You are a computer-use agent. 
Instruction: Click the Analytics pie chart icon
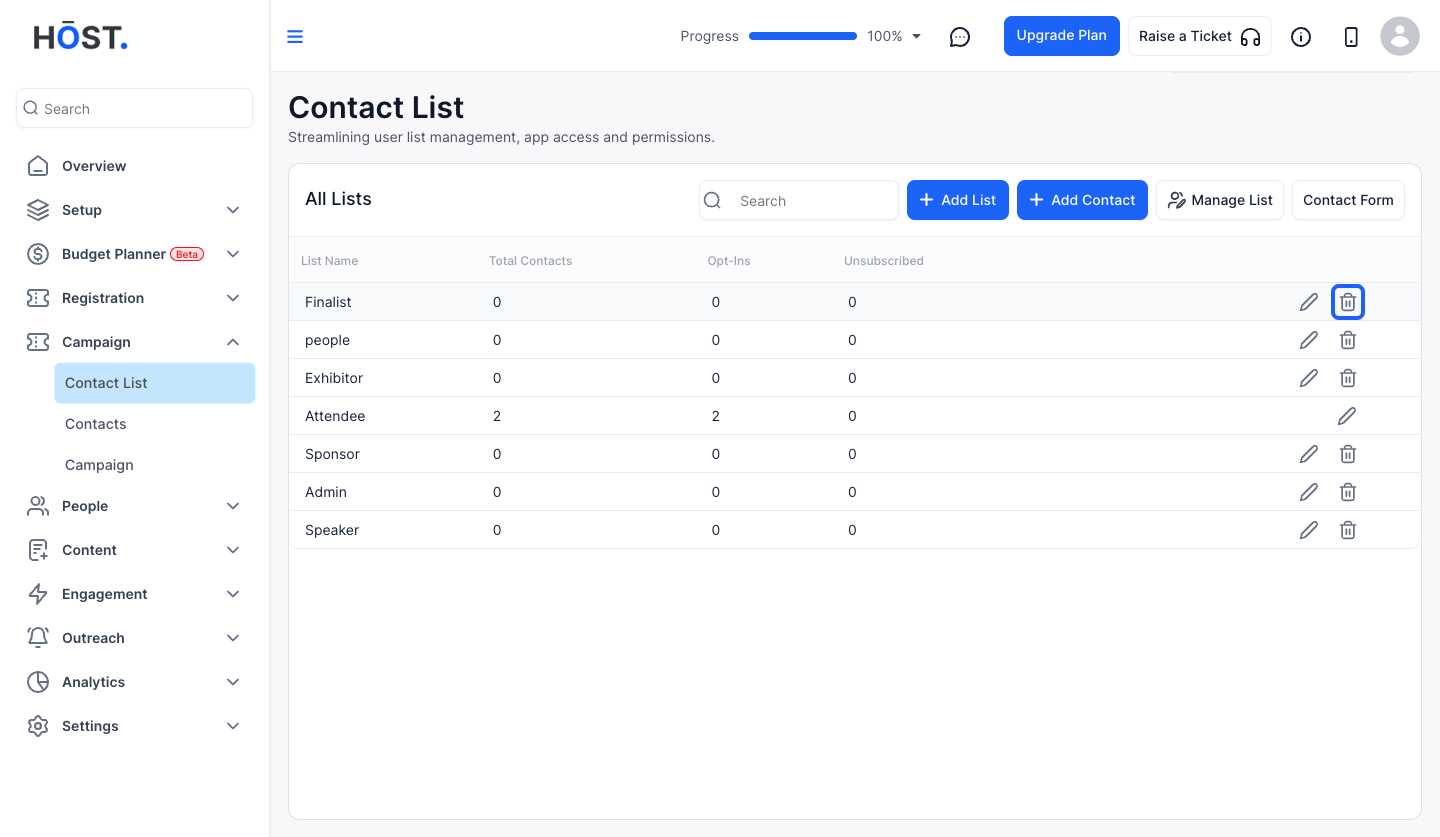click(38, 682)
